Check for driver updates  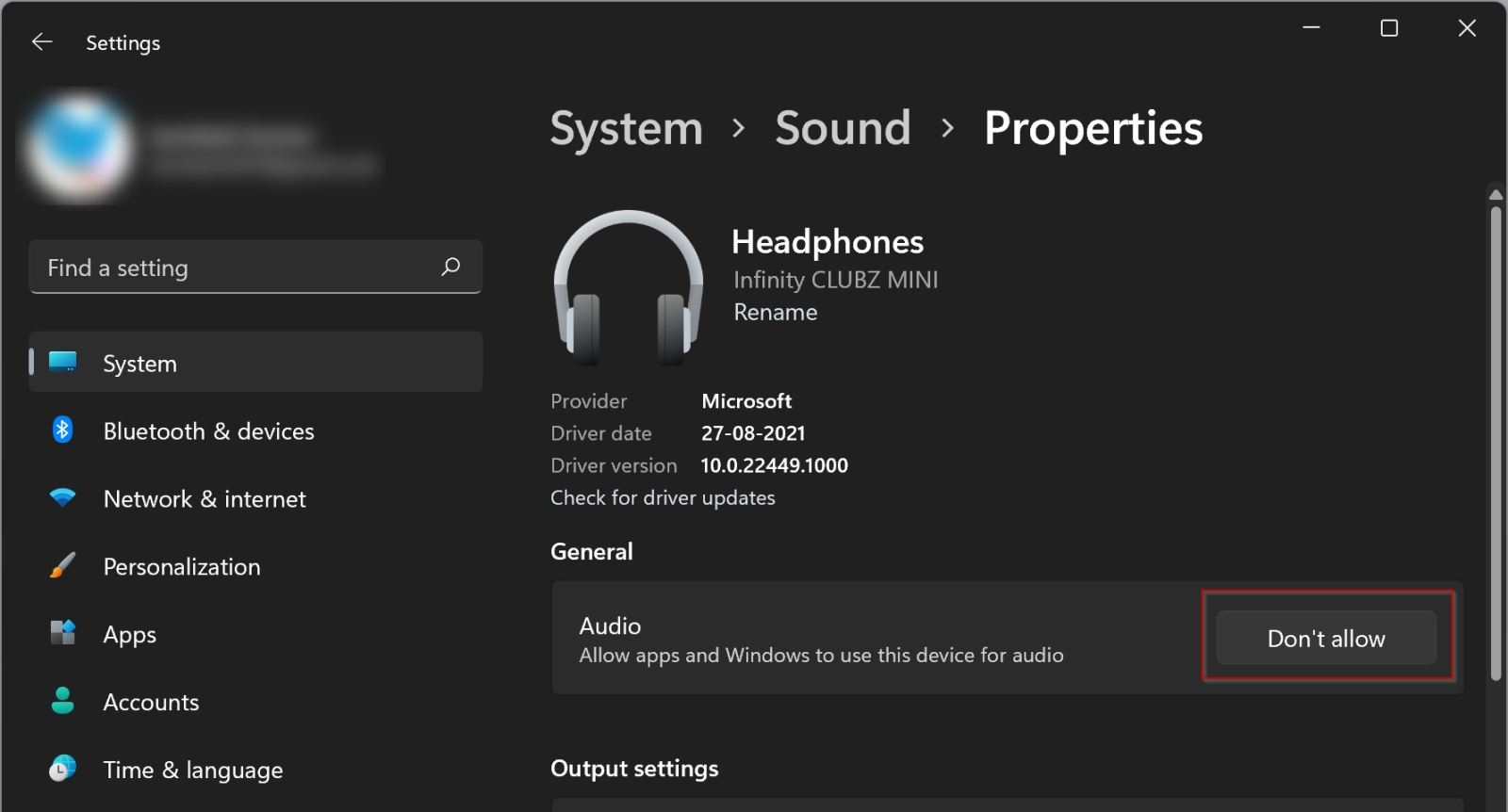click(x=663, y=497)
